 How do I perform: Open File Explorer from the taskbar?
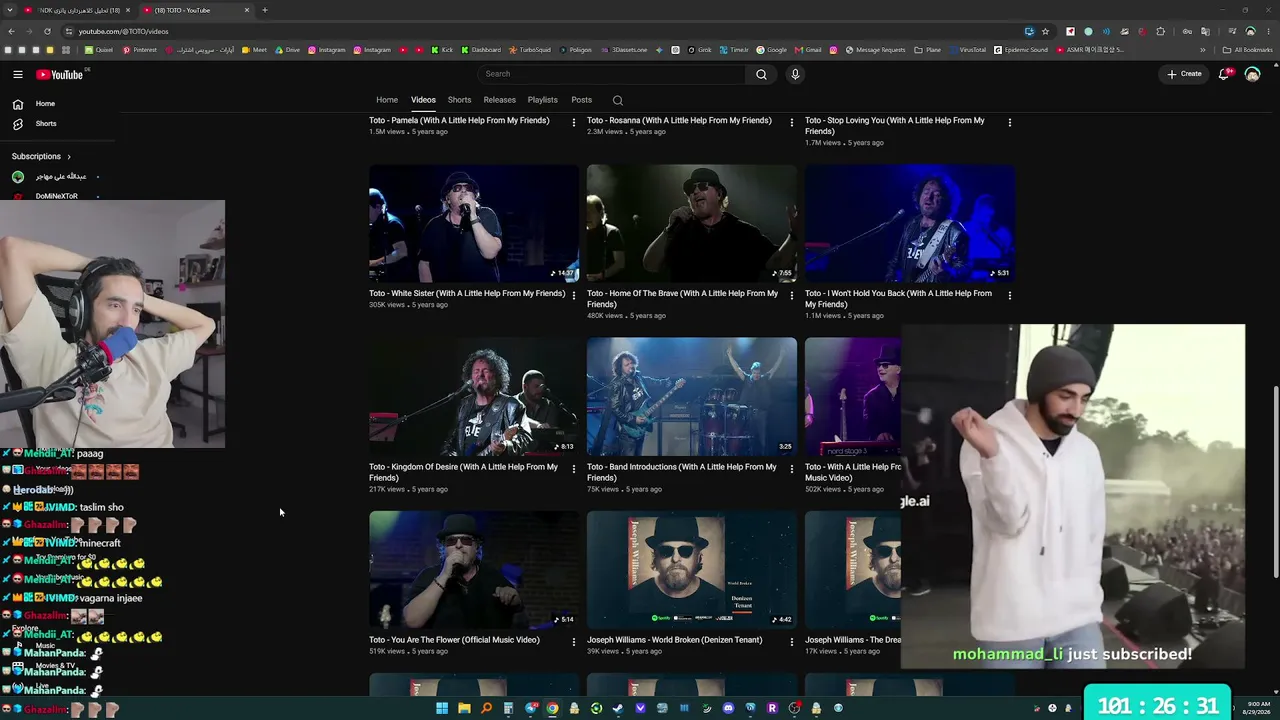tap(464, 708)
